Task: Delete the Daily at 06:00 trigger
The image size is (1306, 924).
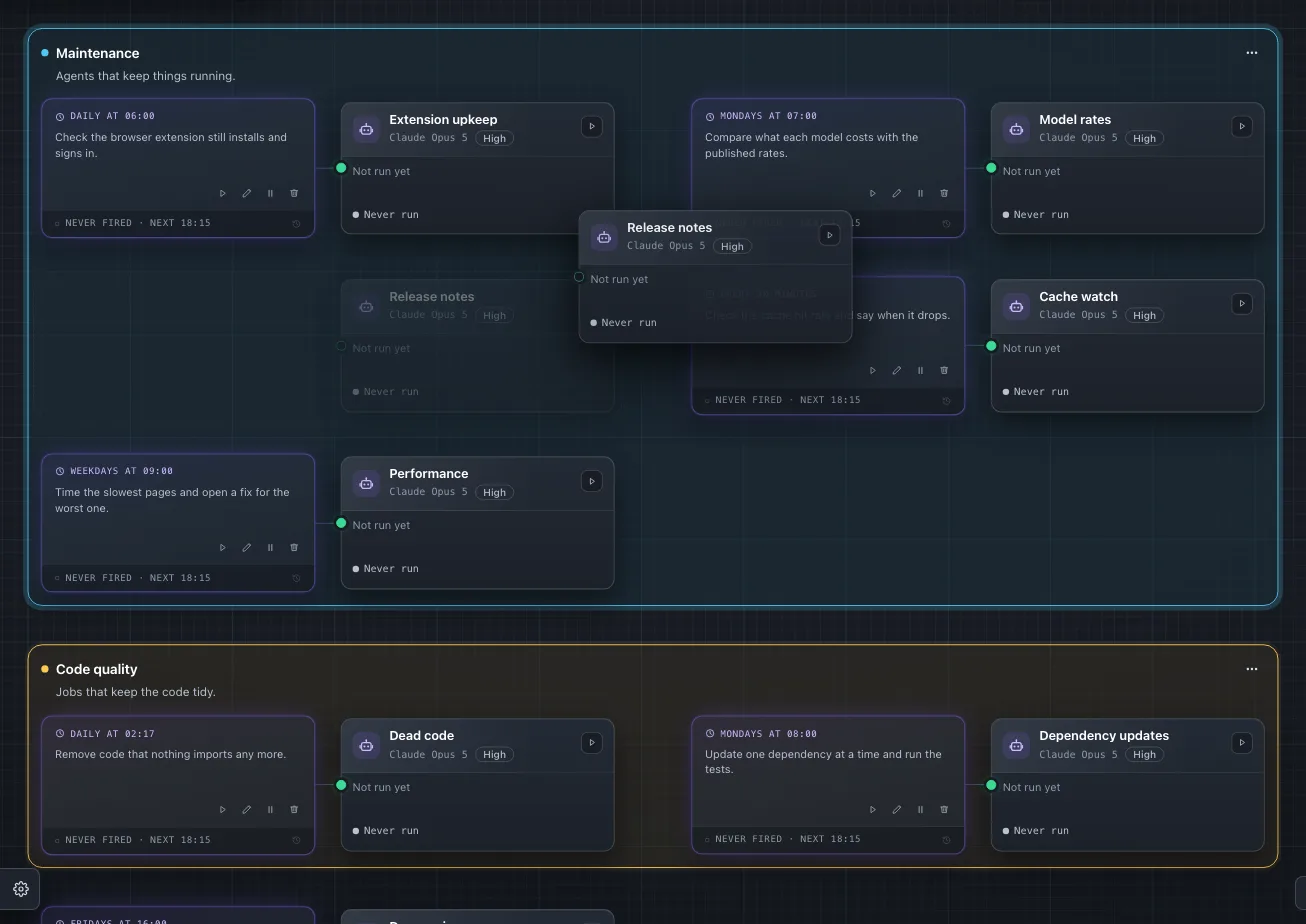Action: tap(294, 193)
